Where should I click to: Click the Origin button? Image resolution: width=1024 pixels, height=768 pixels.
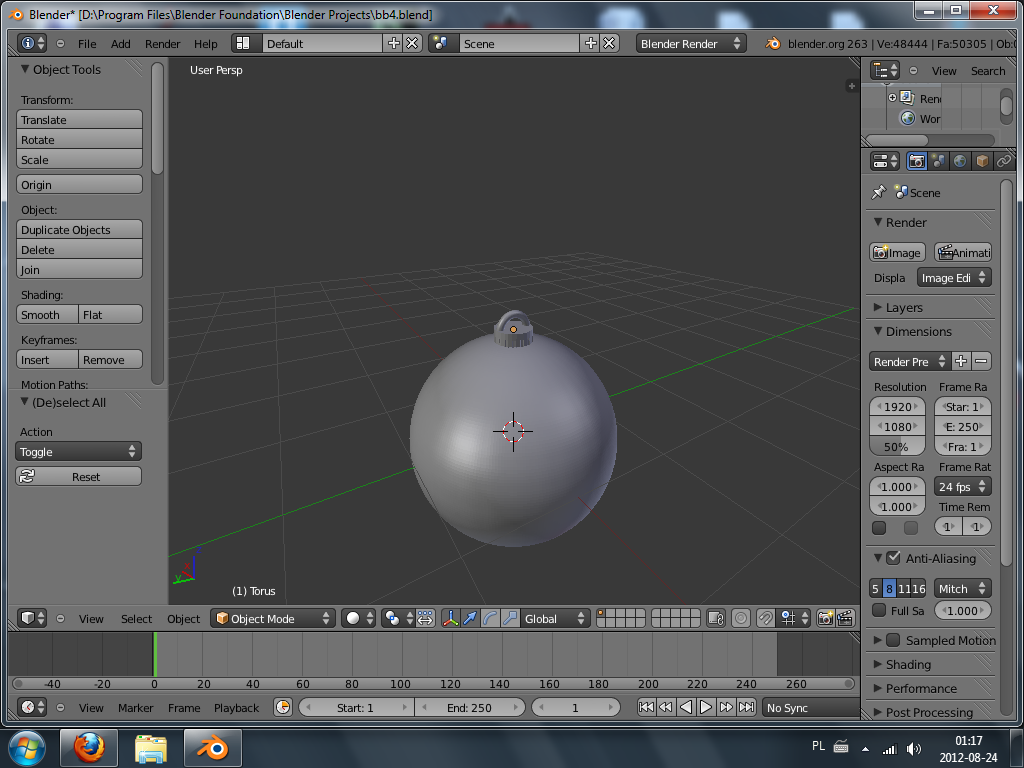click(79, 185)
